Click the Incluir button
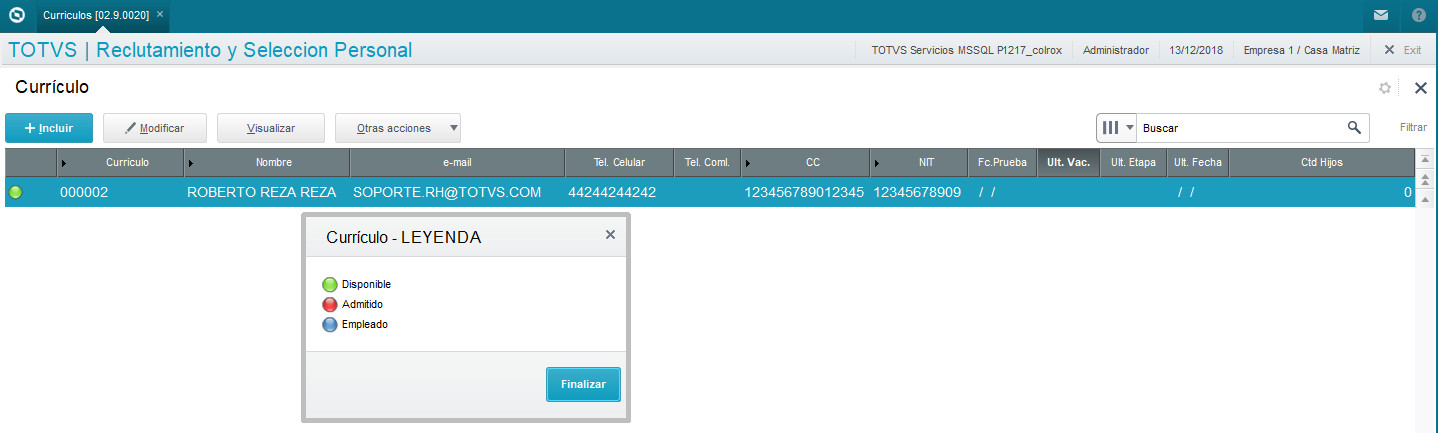Screen dimensions: 1438x433 (x=49, y=128)
